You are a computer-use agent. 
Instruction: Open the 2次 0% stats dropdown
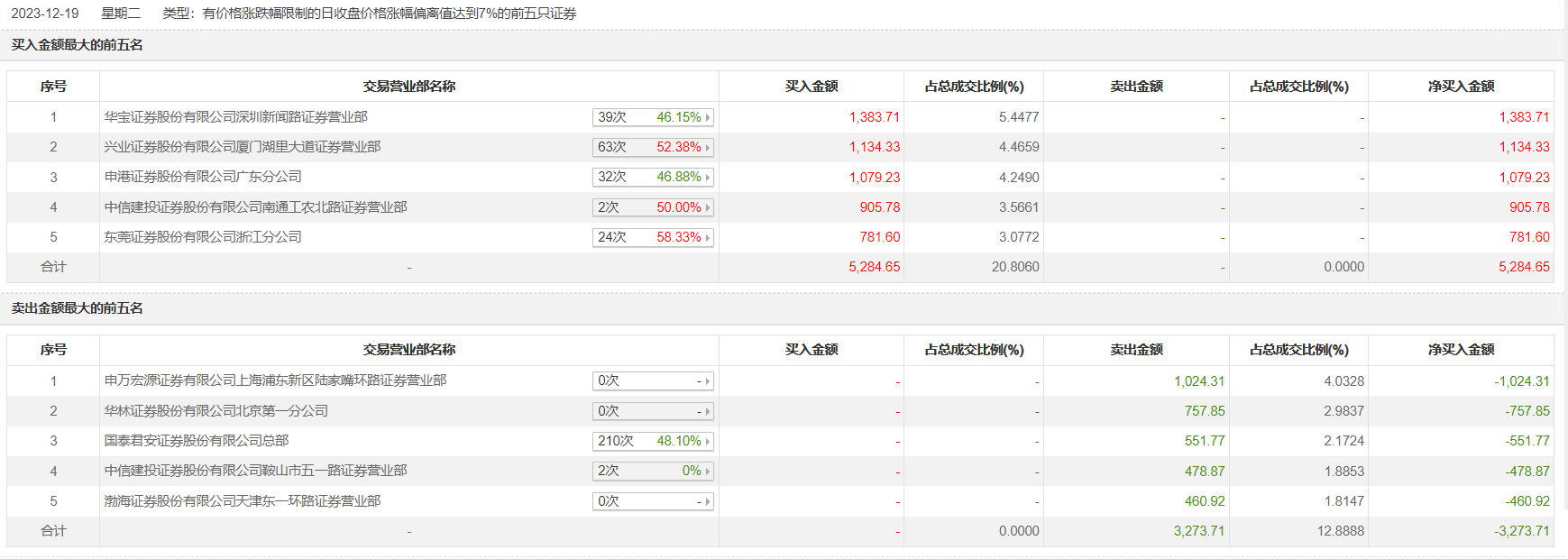653,471
